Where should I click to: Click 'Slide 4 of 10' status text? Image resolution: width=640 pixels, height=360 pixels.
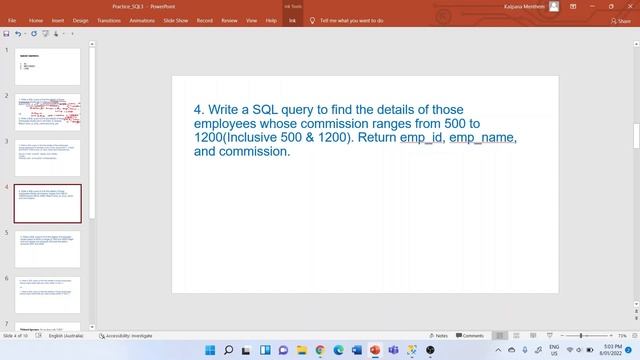[16, 336]
